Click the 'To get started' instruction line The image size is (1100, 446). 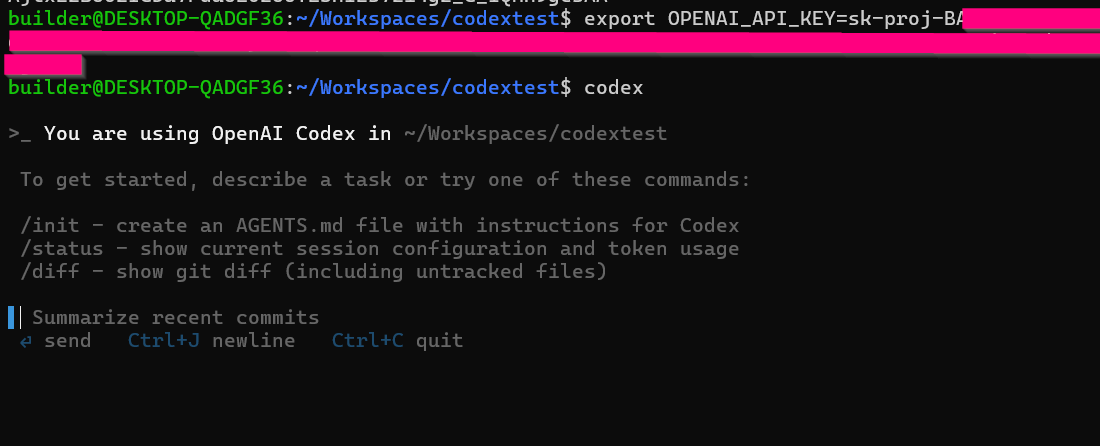pyautogui.click(x=385, y=180)
